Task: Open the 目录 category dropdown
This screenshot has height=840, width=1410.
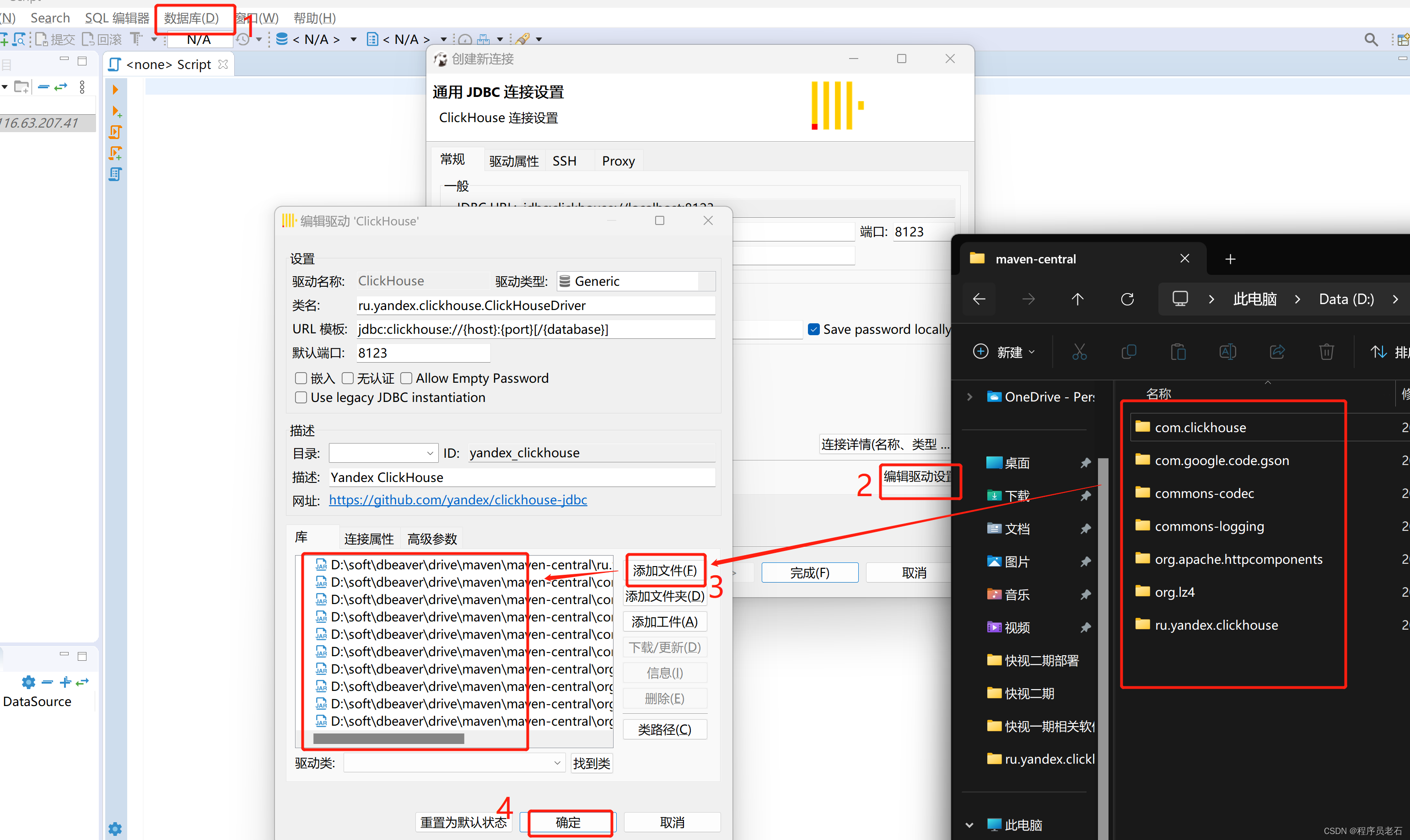Action: (x=383, y=453)
